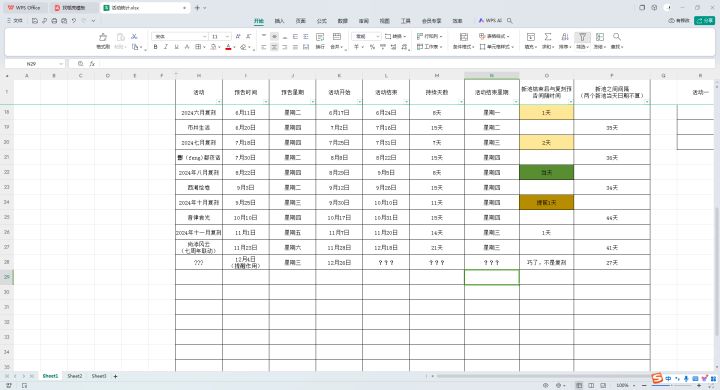
Task: Switch to the Start (开始) ribbon tab
Action: [x=259, y=21]
